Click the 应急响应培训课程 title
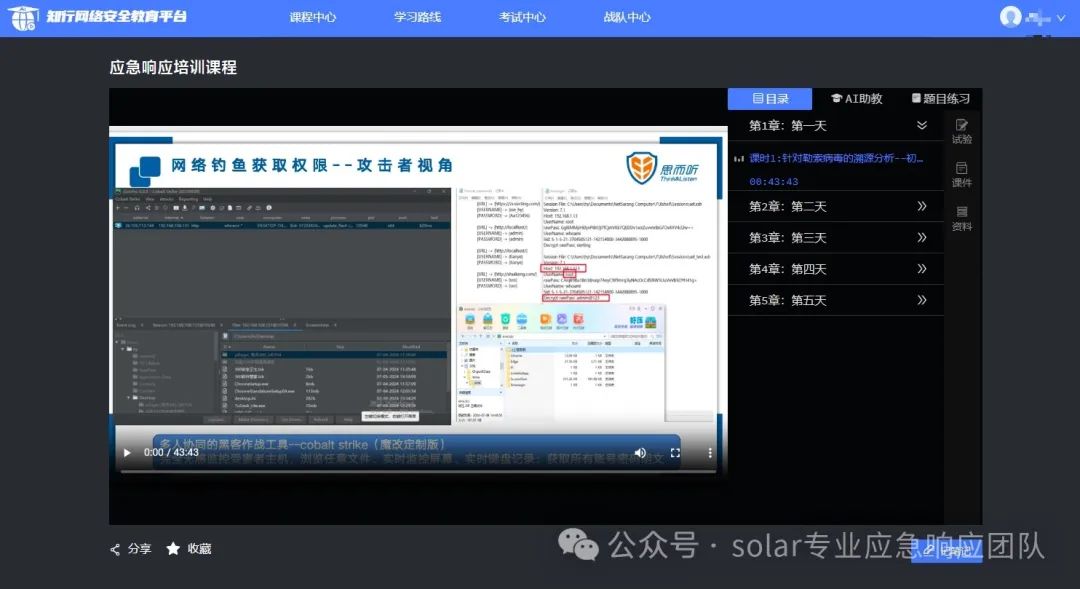Screen dimensions: 1080x589 point(173,68)
